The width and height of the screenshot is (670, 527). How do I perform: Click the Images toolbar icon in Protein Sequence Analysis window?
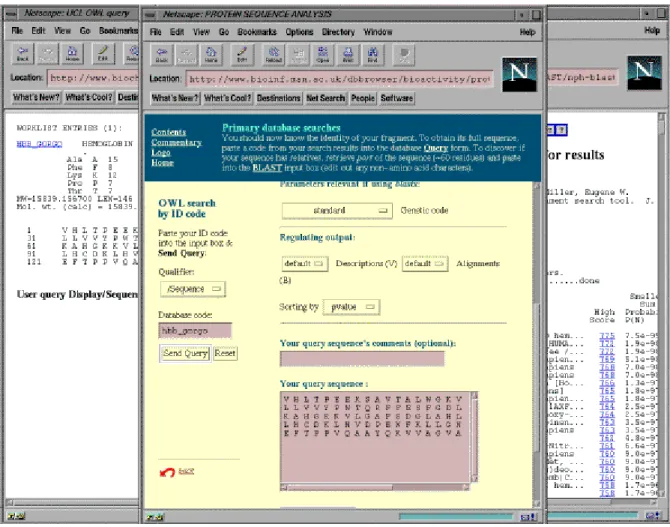[298, 55]
